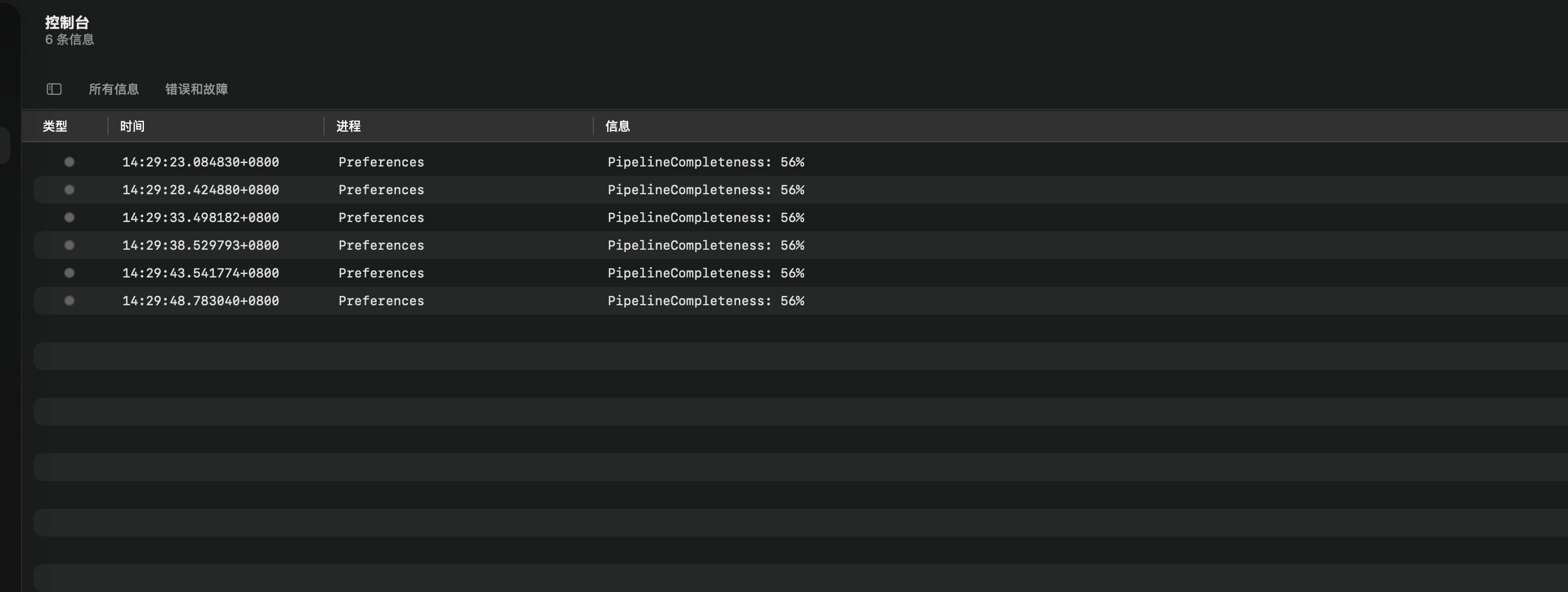
Task: Sort by the 时间 column header
Action: (x=132, y=126)
